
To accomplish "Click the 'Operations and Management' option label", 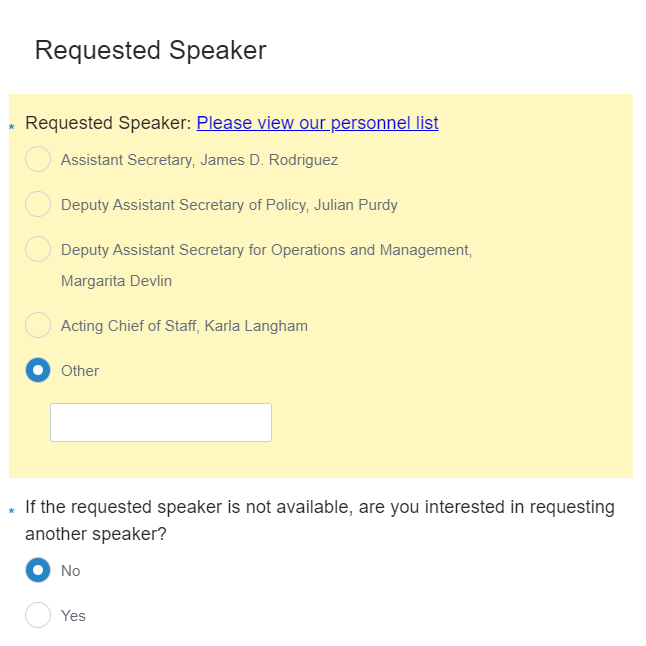I will tap(266, 250).
